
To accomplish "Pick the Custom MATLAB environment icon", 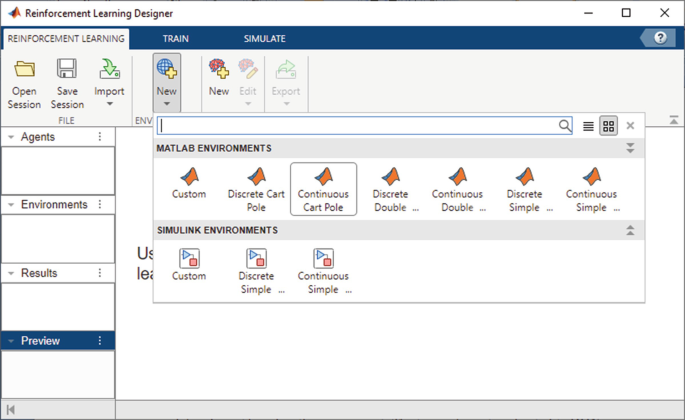I will click(x=189, y=180).
